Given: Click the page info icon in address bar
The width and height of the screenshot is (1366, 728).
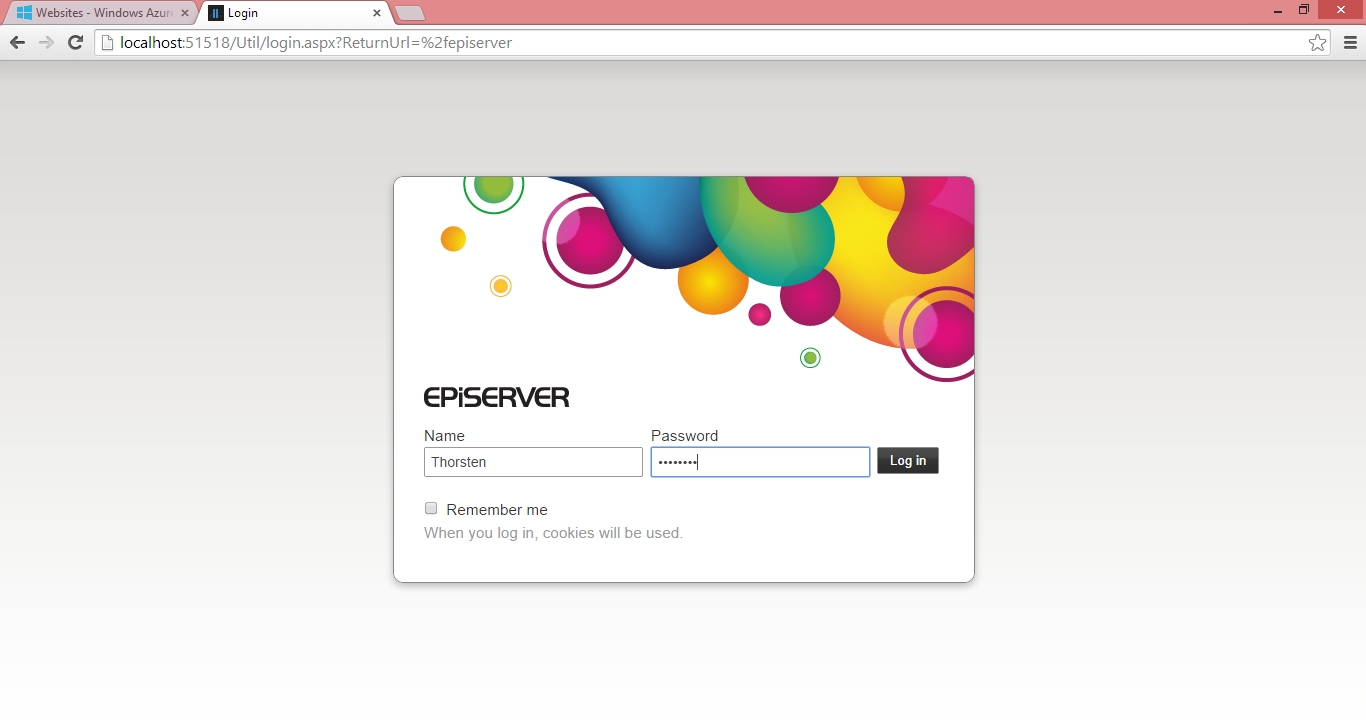Looking at the screenshot, I should click(x=107, y=43).
